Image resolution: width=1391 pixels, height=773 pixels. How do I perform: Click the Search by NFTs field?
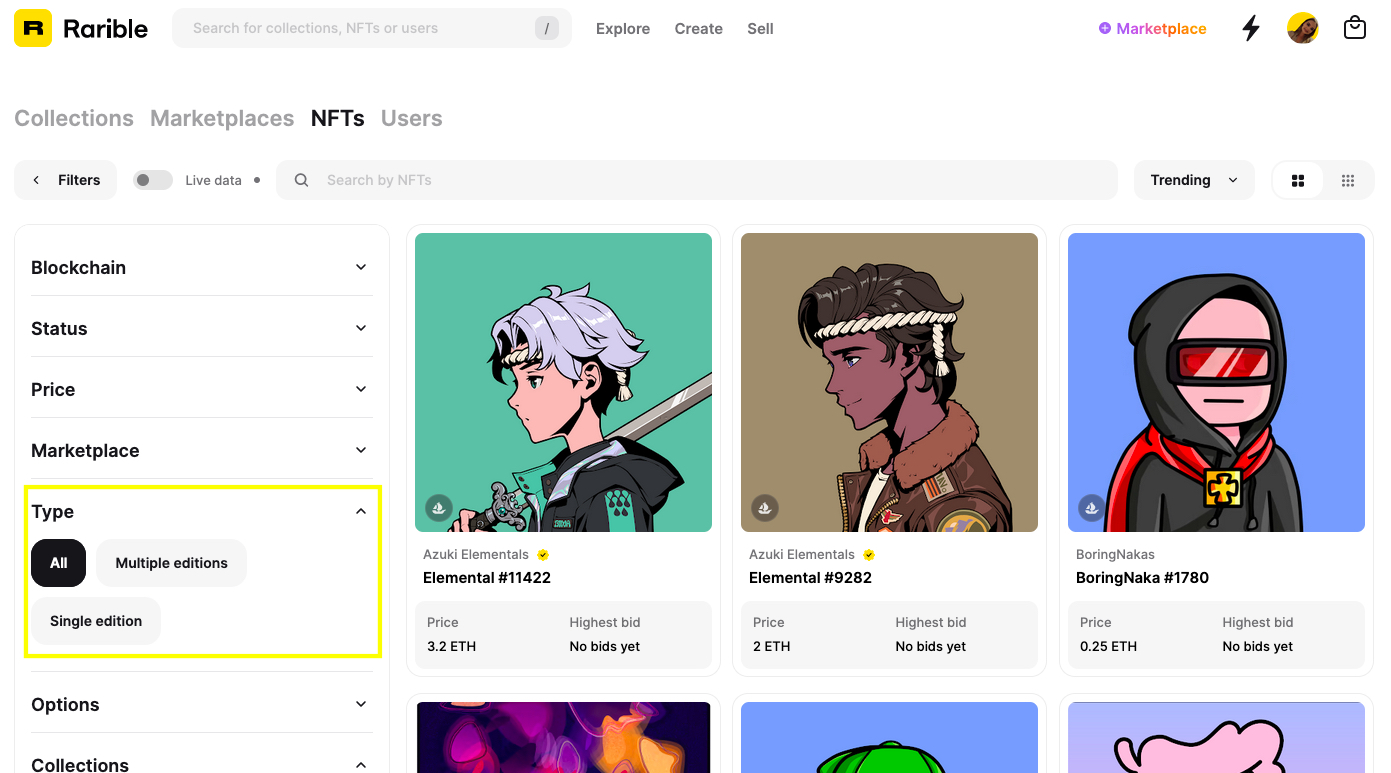[x=697, y=180]
